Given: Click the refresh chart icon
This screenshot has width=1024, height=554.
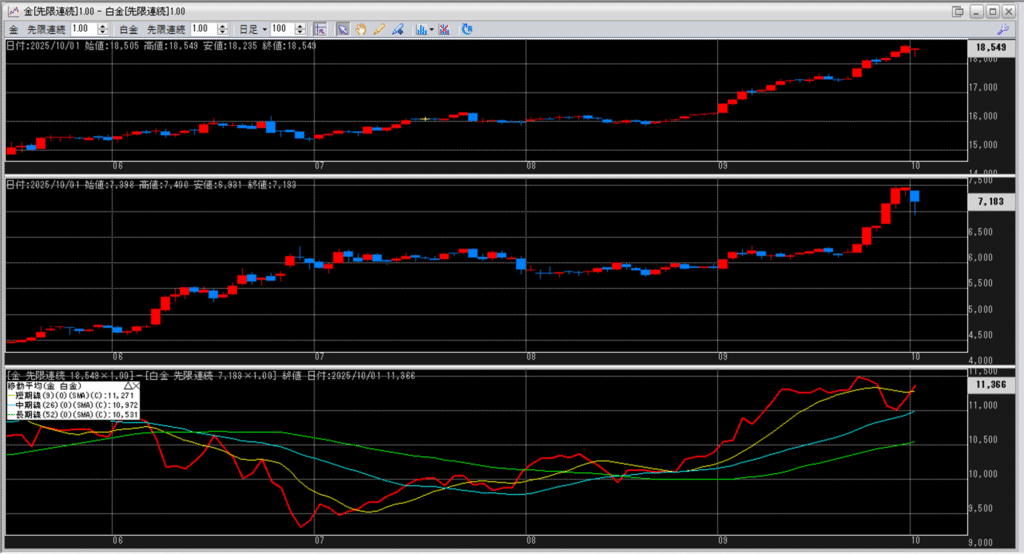Looking at the screenshot, I should pos(466,29).
